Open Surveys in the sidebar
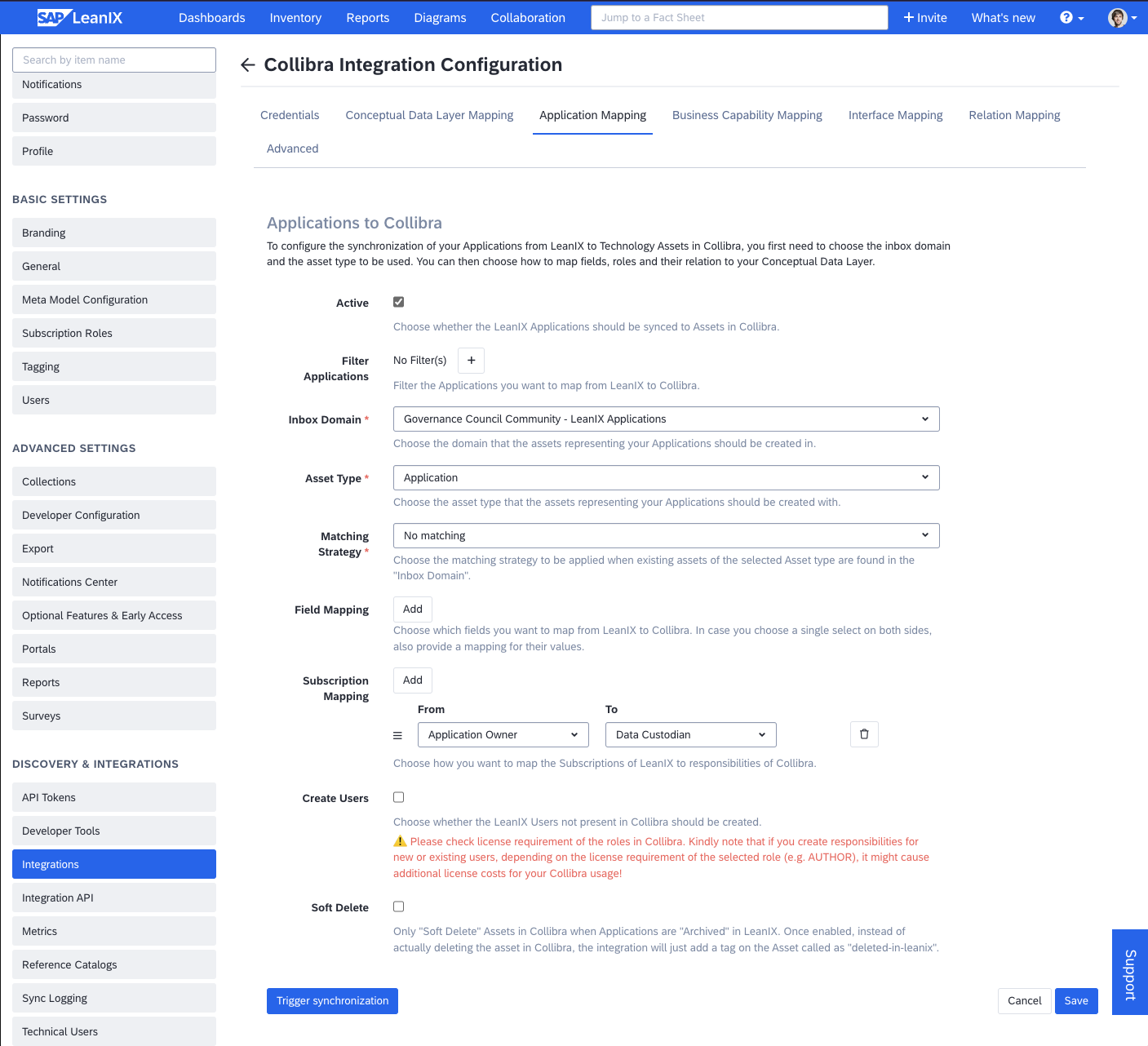 tap(114, 716)
